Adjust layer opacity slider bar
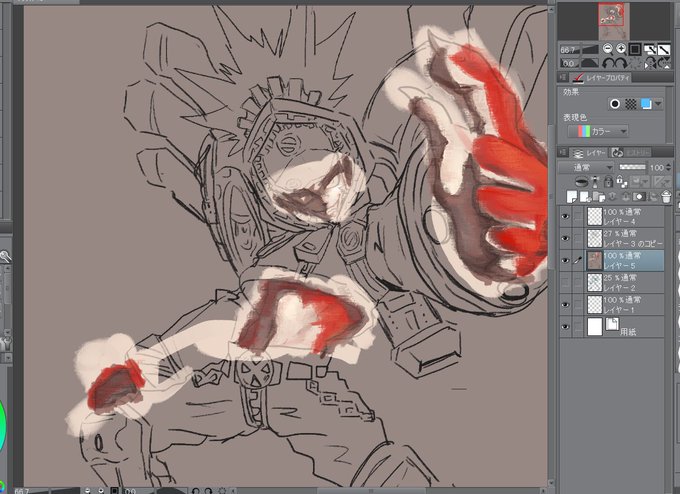The width and height of the screenshot is (680, 494). click(x=632, y=167)
